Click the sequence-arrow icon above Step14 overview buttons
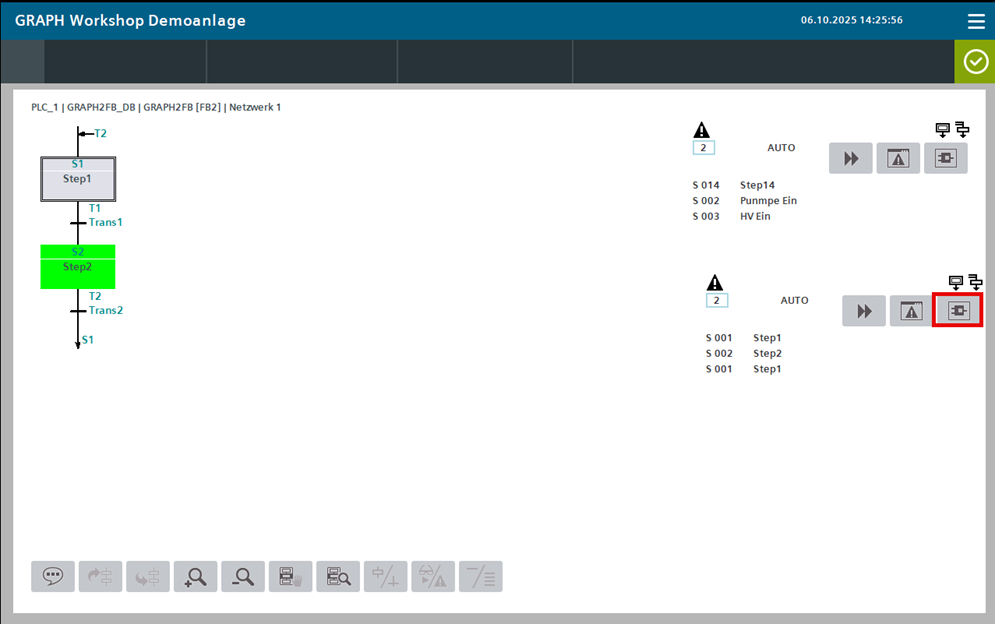Viewport: 995px width, 624px height. pos(962,129)
